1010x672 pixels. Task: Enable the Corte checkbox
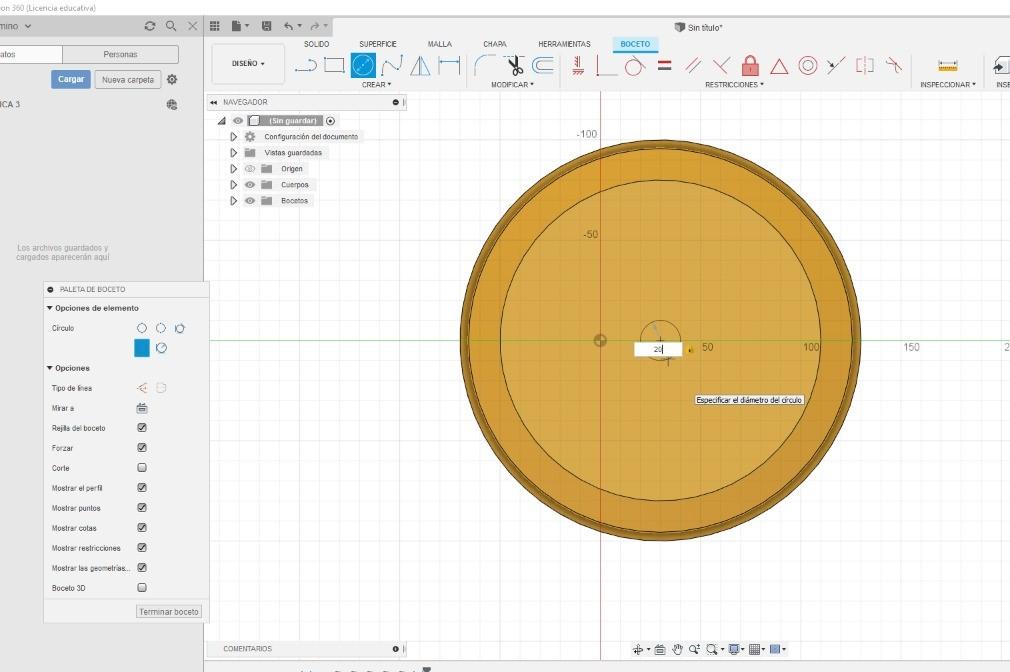142,468
